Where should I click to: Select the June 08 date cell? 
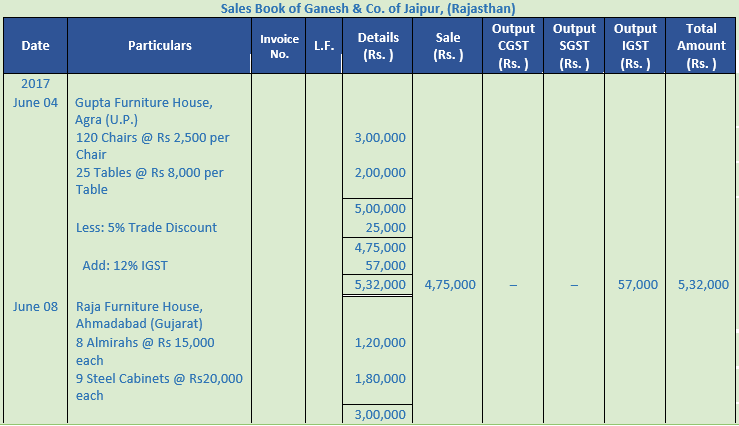pyautogui.click(x=36, y=306)
